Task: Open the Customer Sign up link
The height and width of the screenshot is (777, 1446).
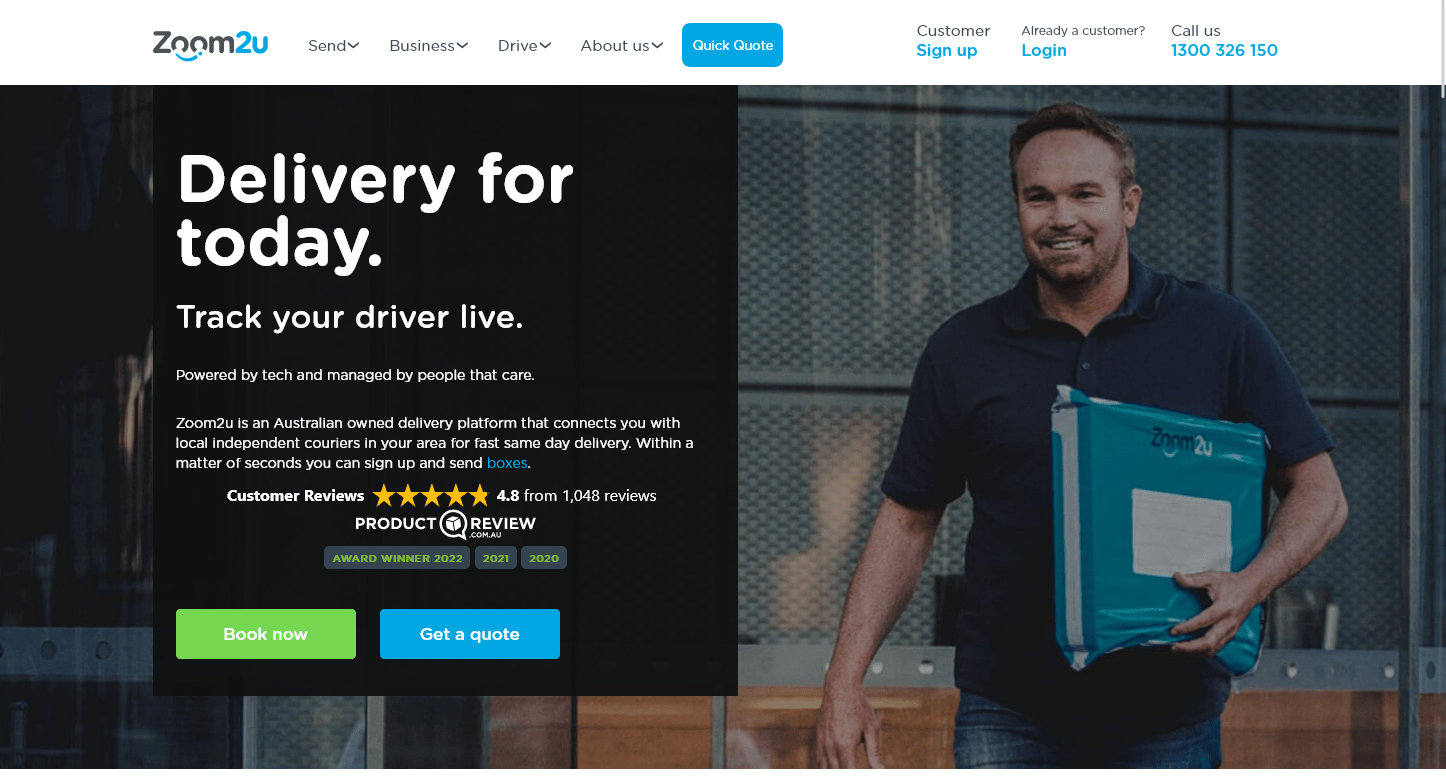Action: click(946, 50)
